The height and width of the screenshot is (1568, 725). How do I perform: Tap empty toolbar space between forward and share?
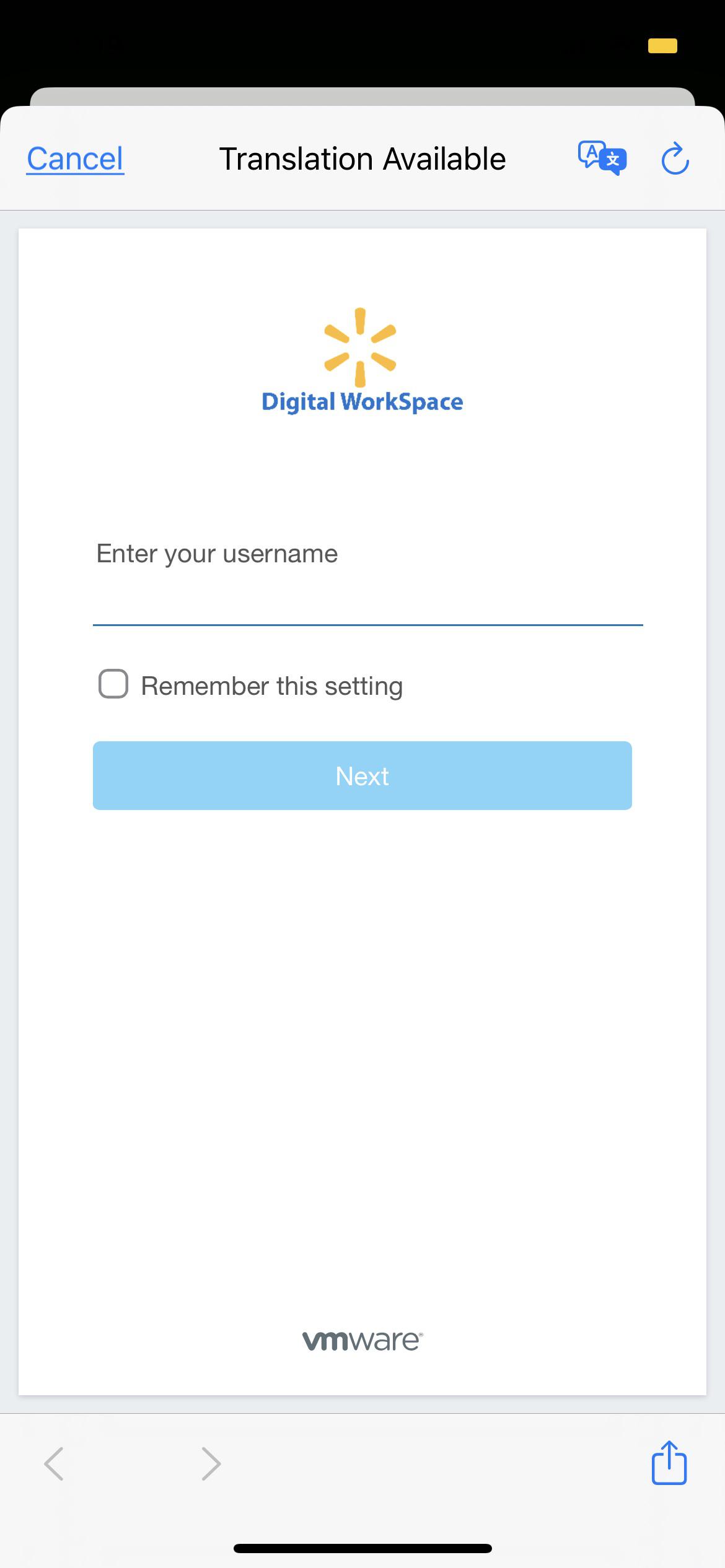tap(434, 1463)
